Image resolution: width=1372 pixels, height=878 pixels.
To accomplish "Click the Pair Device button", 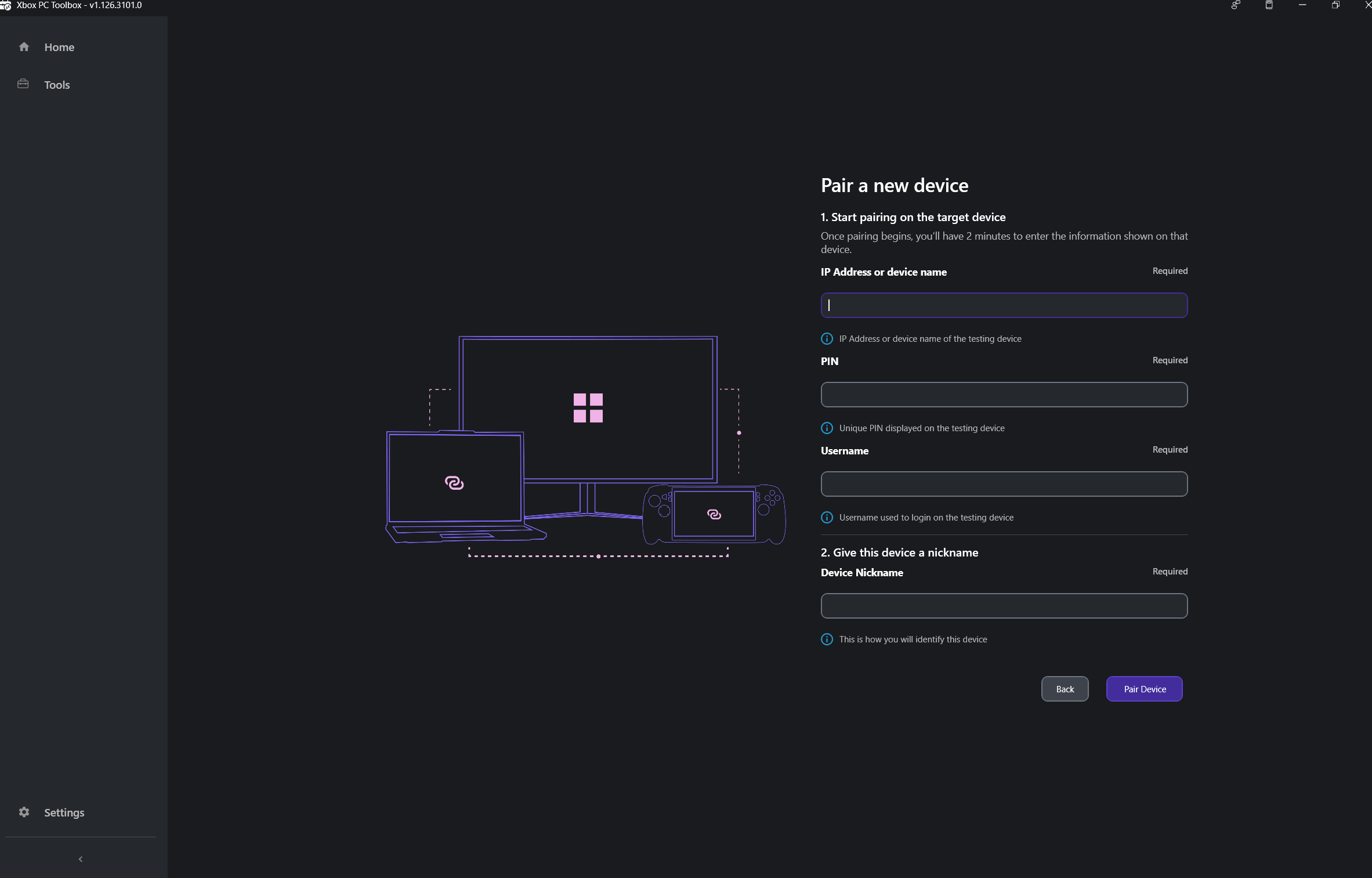I will click(1145, 689).
